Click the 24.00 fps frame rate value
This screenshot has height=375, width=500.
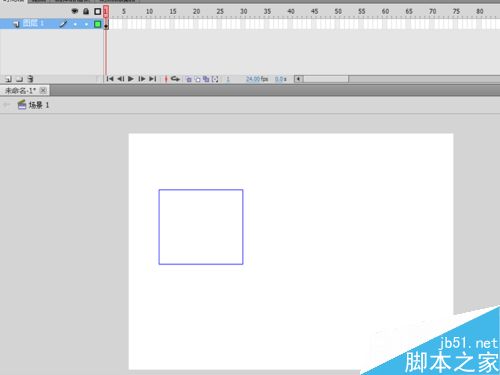coord(257,79)
